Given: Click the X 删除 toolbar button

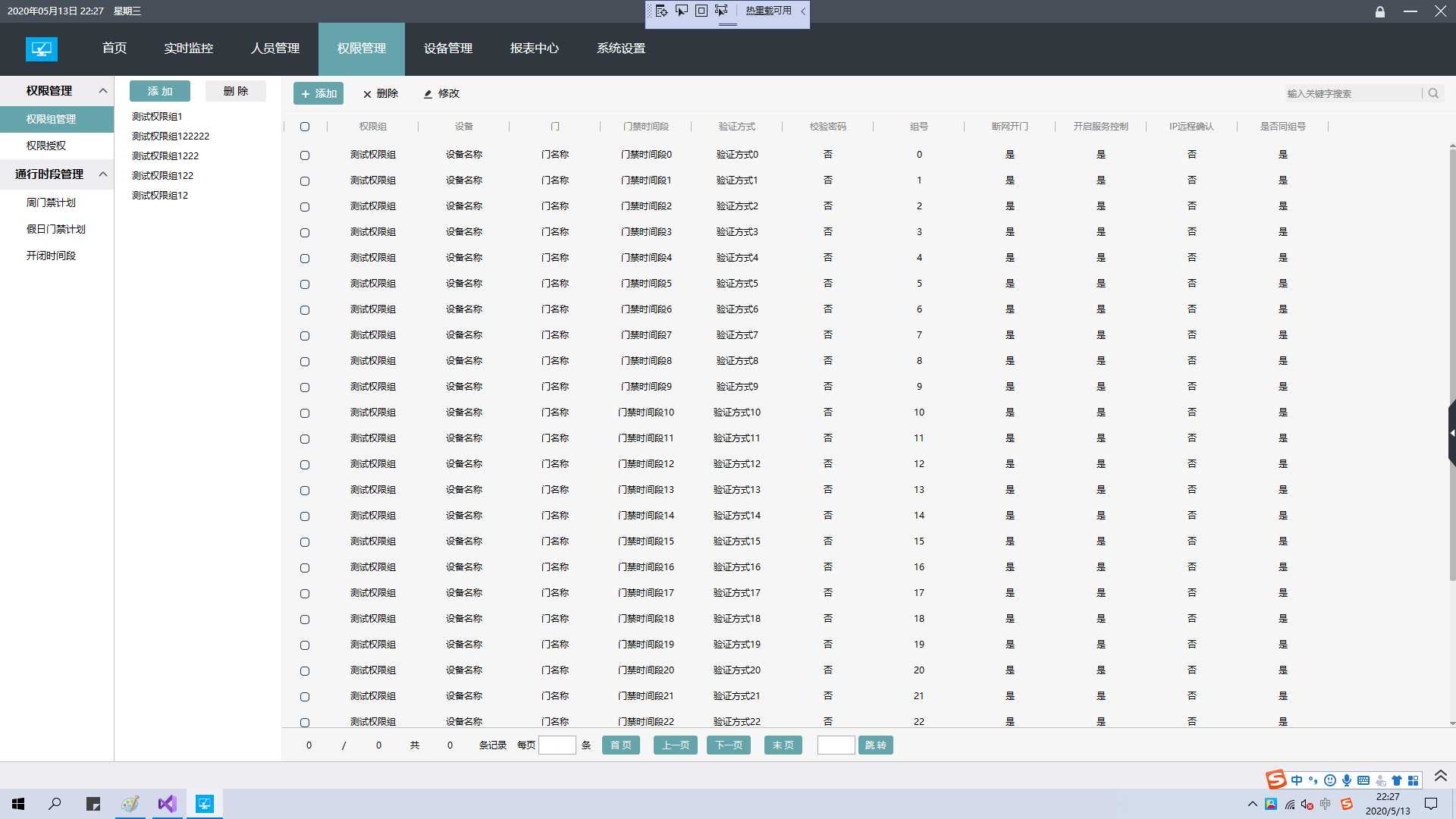Looking at the screenshot, I should coord(380,93).
